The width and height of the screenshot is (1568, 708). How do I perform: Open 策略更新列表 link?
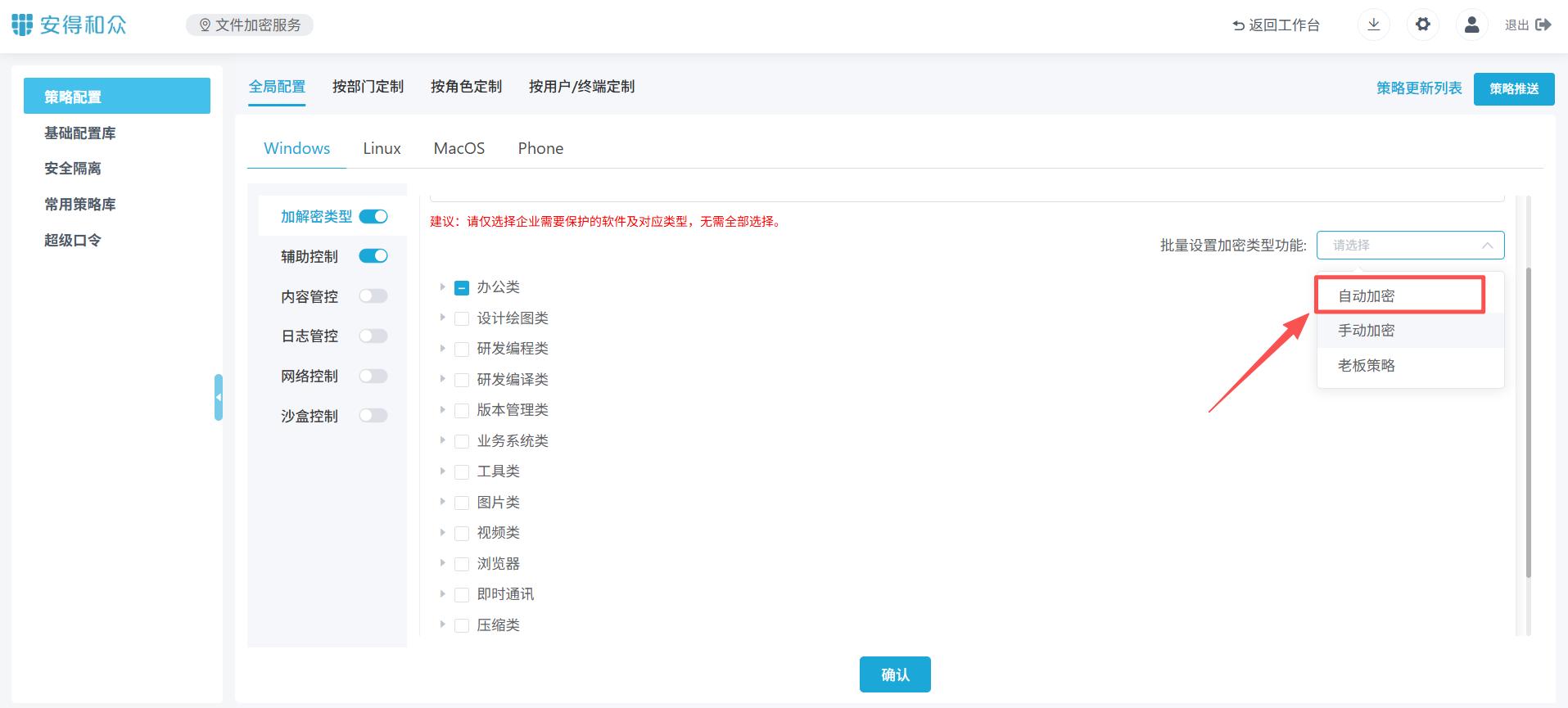1419,88
